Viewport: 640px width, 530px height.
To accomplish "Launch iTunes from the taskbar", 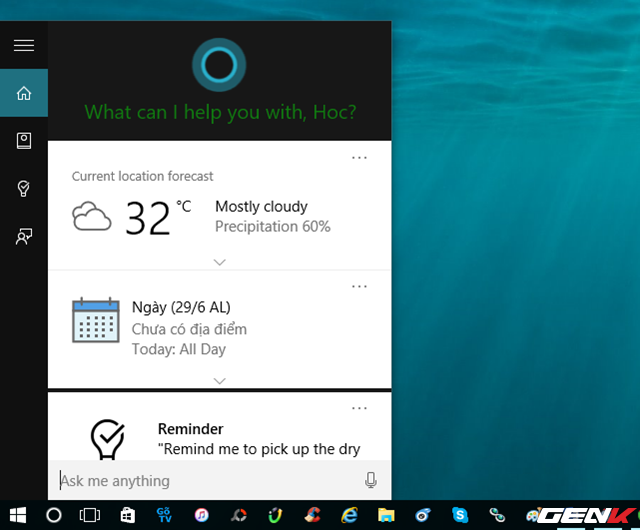I will (201, 515).
